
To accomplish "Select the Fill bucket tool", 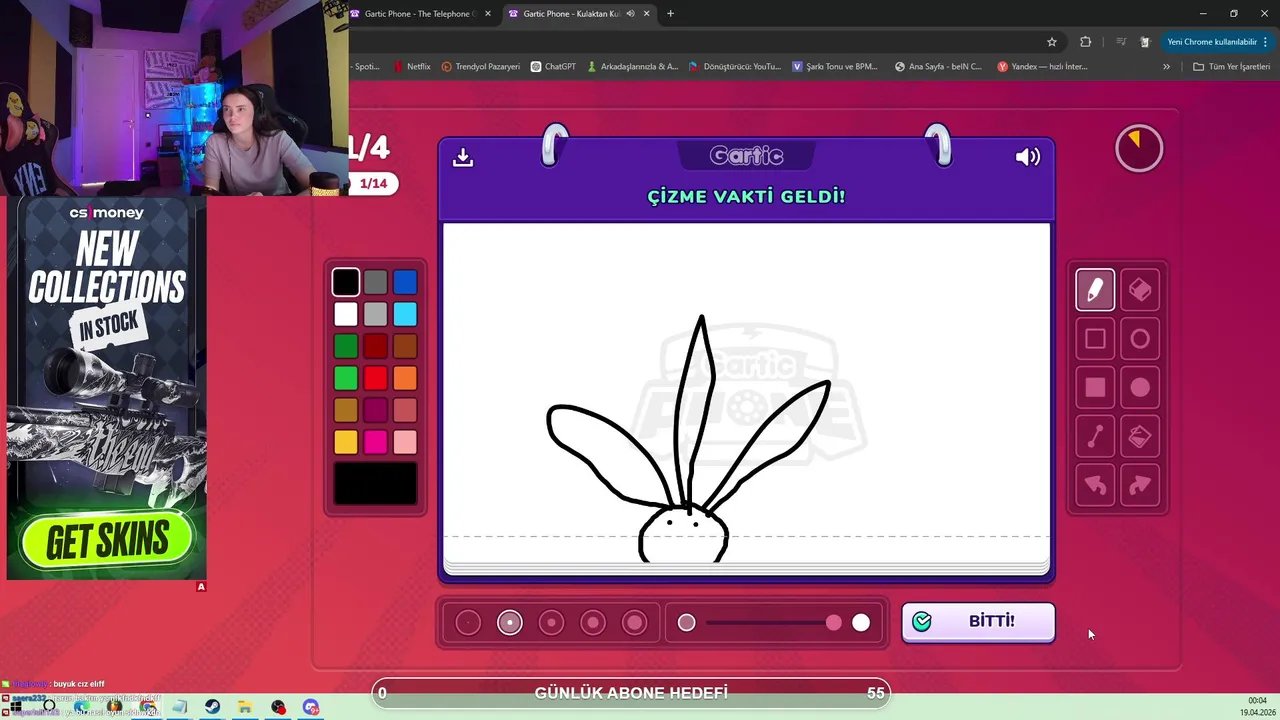I will coord(1140,437).
